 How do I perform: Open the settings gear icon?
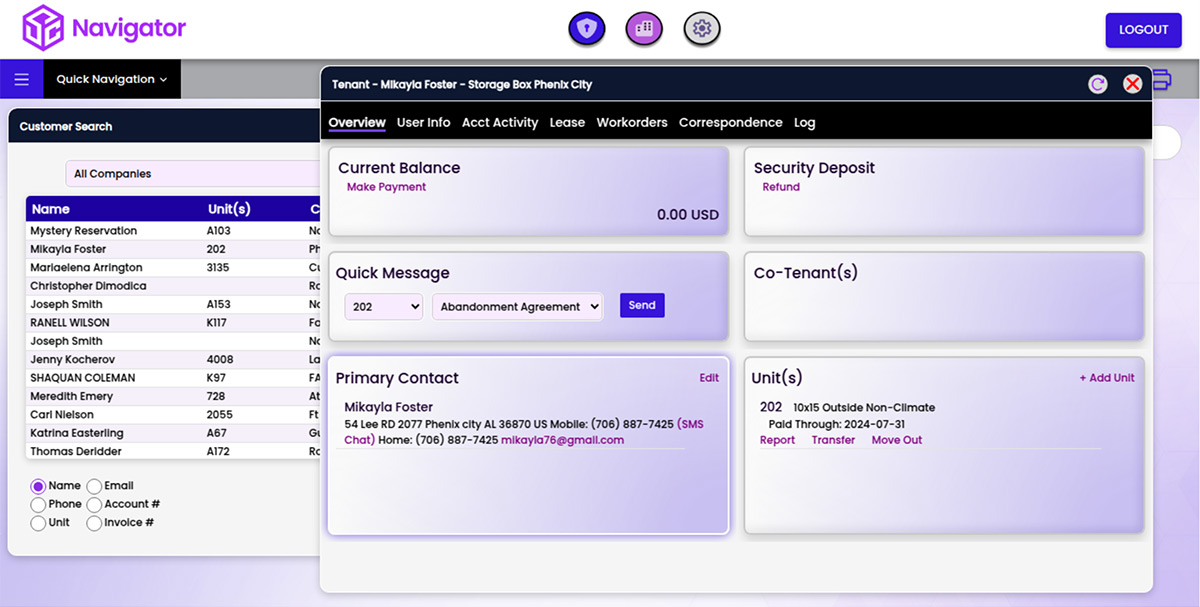701,28
